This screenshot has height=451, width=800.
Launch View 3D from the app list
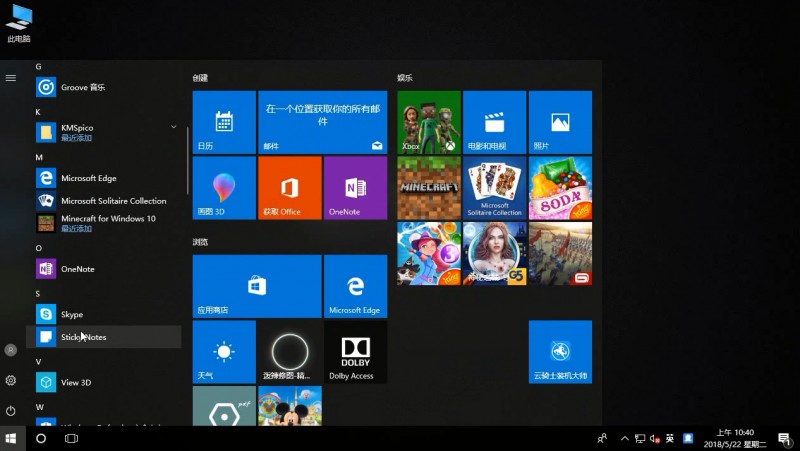[x=104, y=382]
